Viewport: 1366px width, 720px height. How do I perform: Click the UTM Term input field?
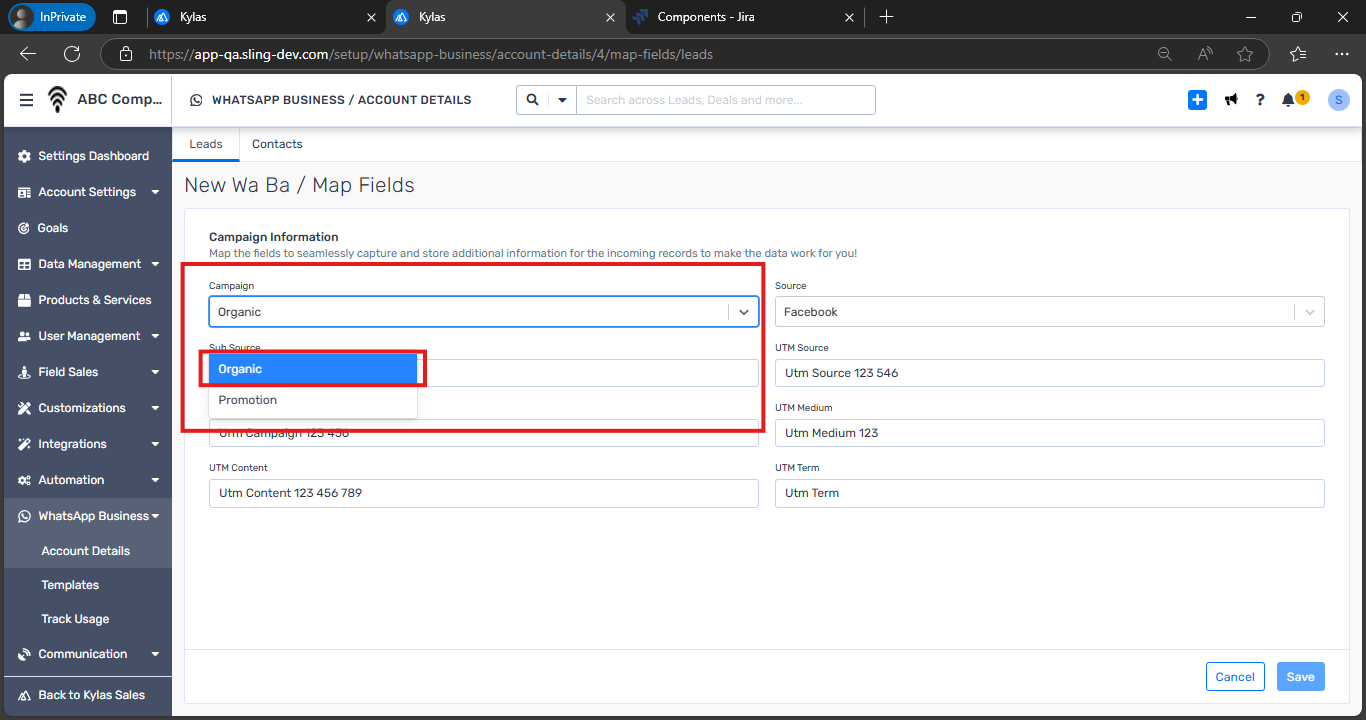1049,493
